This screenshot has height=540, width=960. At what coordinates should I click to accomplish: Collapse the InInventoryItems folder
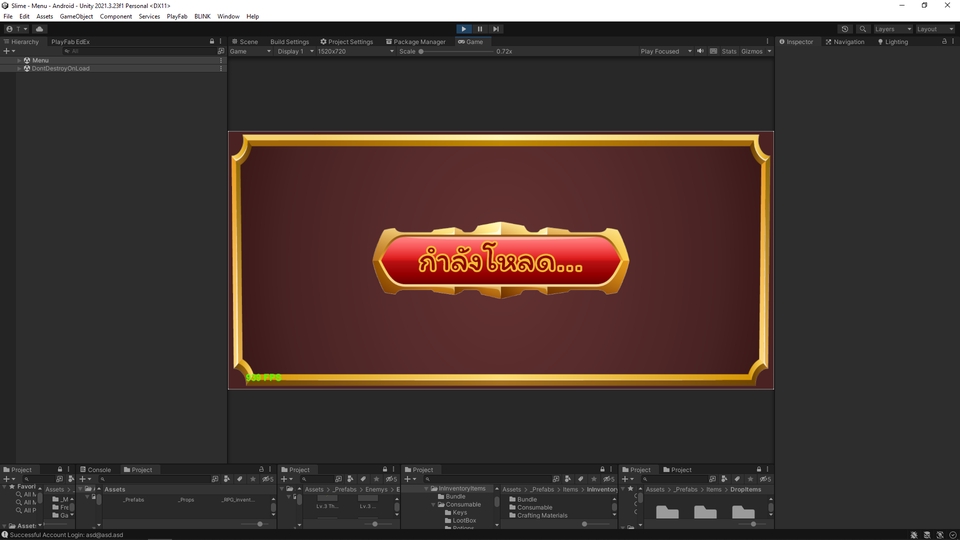click(426, 489)
